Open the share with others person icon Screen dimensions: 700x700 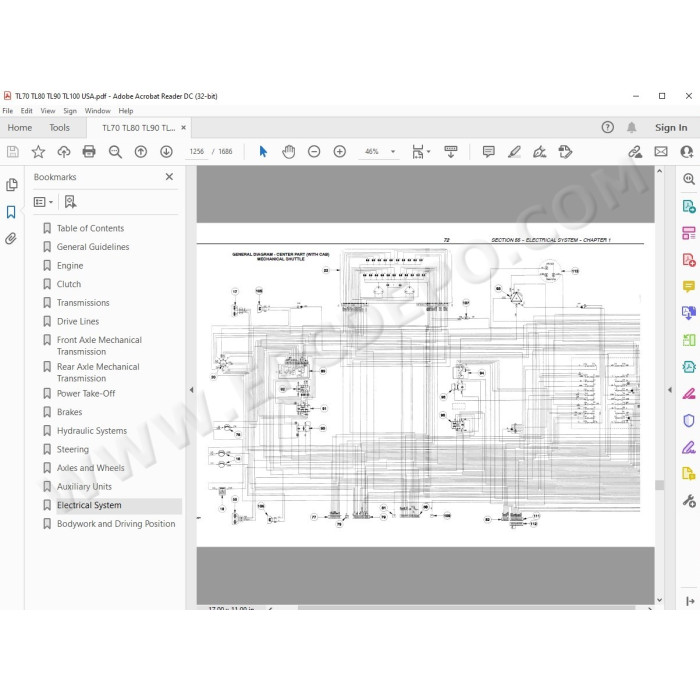click(x=687, y=152)
